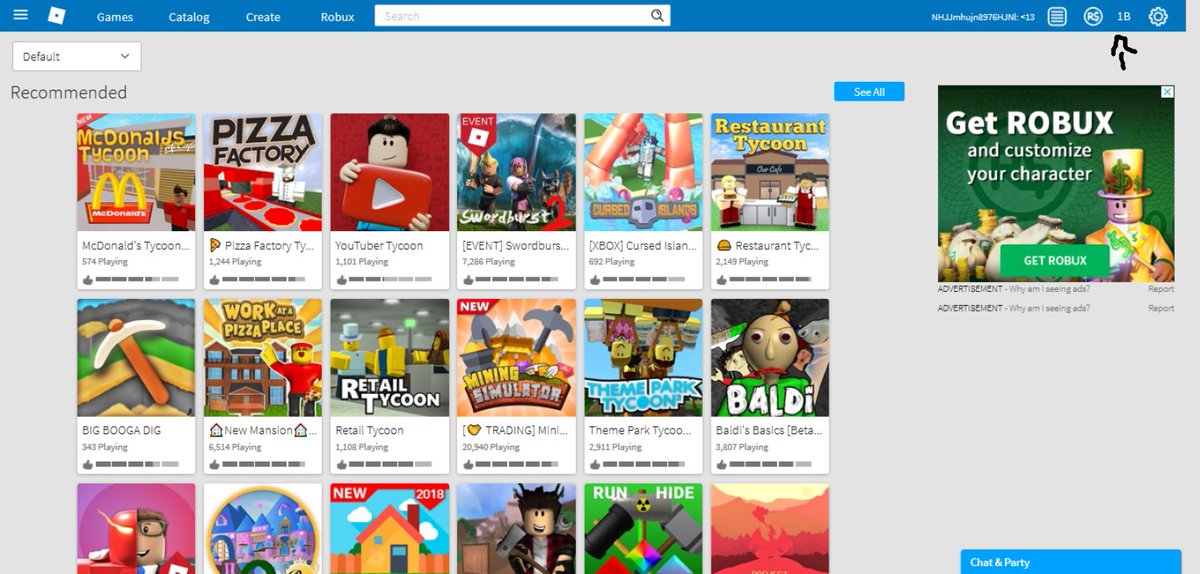Click the Roblox logo home icon

coord(57,16)
